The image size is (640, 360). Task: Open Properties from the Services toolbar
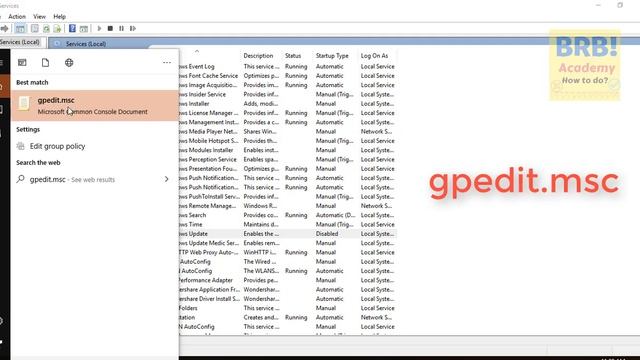coord(35,29)
